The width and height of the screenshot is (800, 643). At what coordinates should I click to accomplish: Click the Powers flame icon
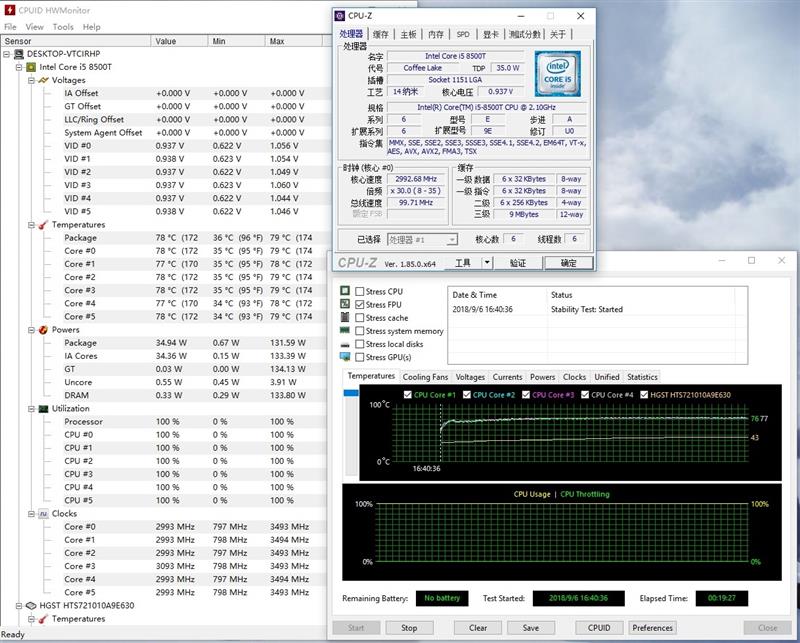pyautogui.click(x=43, y=330)
